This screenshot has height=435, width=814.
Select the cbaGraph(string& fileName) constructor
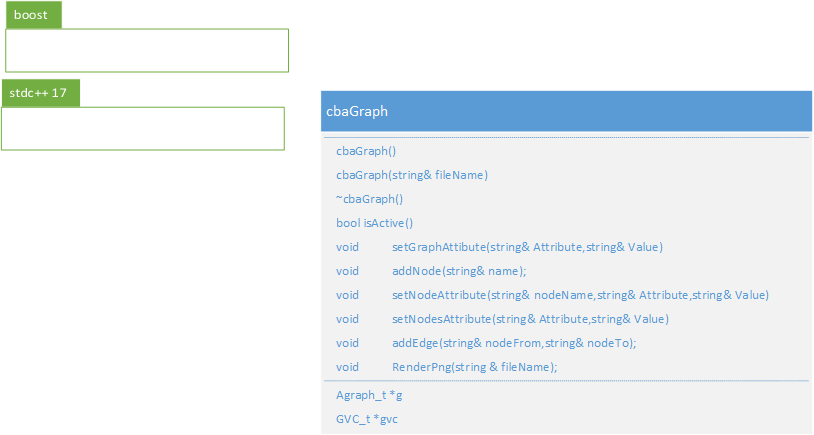pyautogui.click(x=412, y=175)
